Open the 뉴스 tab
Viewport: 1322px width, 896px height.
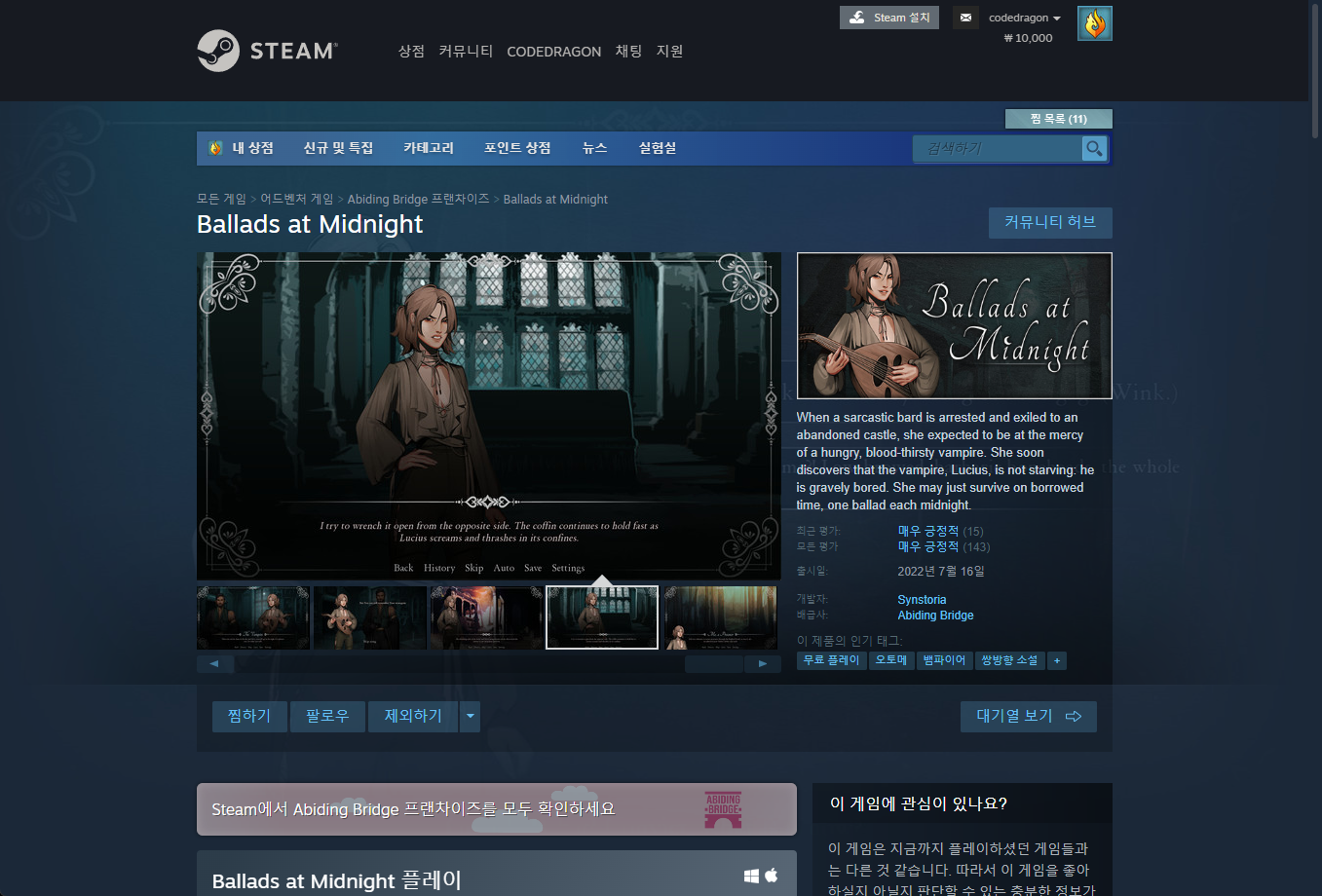point(594,148)
